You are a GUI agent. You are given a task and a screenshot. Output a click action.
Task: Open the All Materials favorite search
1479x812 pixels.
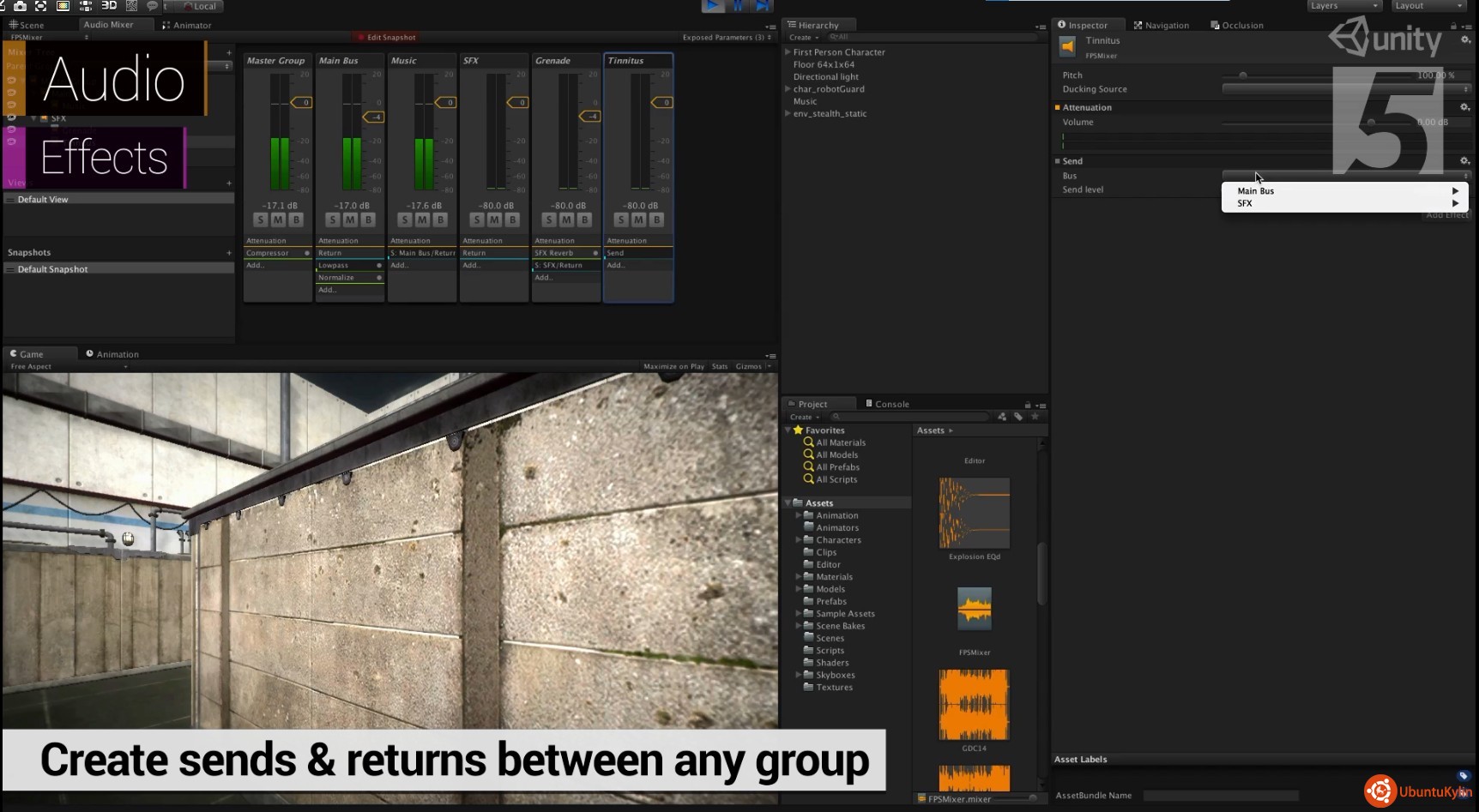pyautogui.click(x=840, y=442)
